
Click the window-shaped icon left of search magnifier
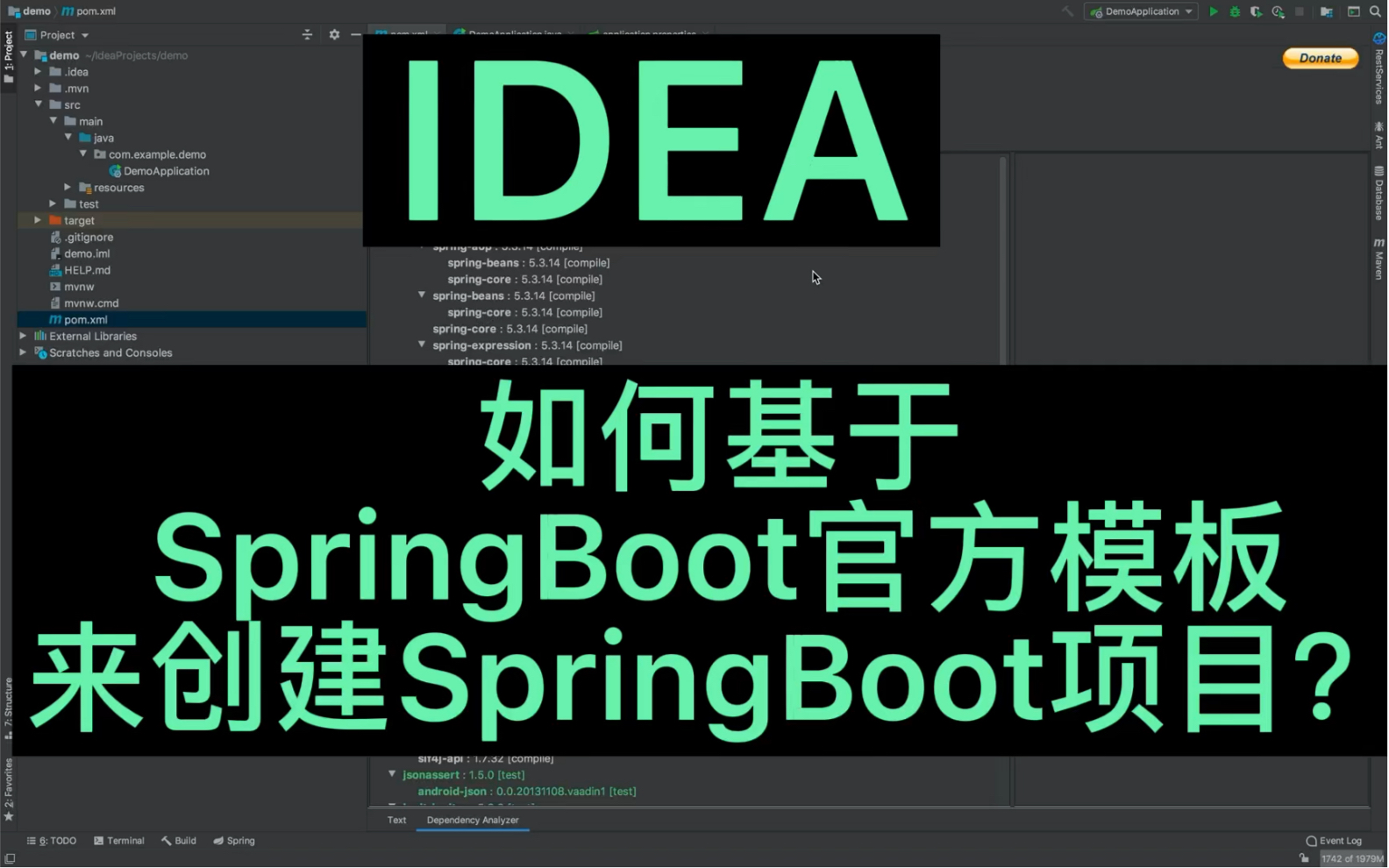[1354, 11]
